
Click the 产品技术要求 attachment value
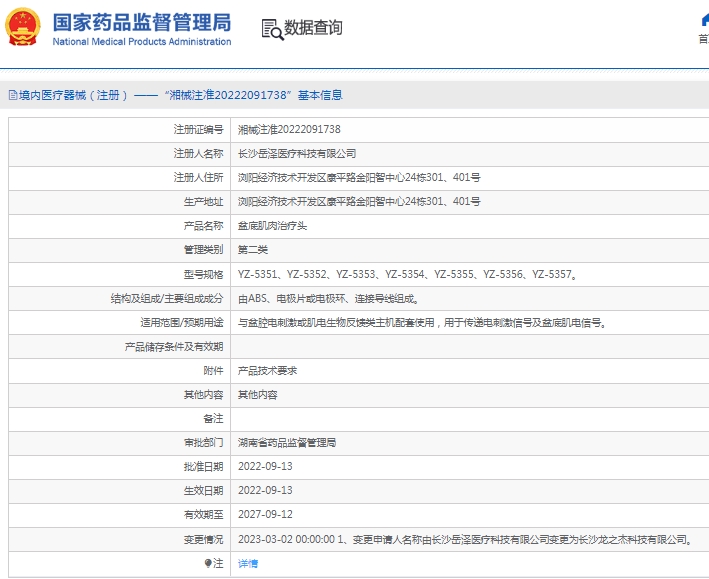click(x=267, y=371)
